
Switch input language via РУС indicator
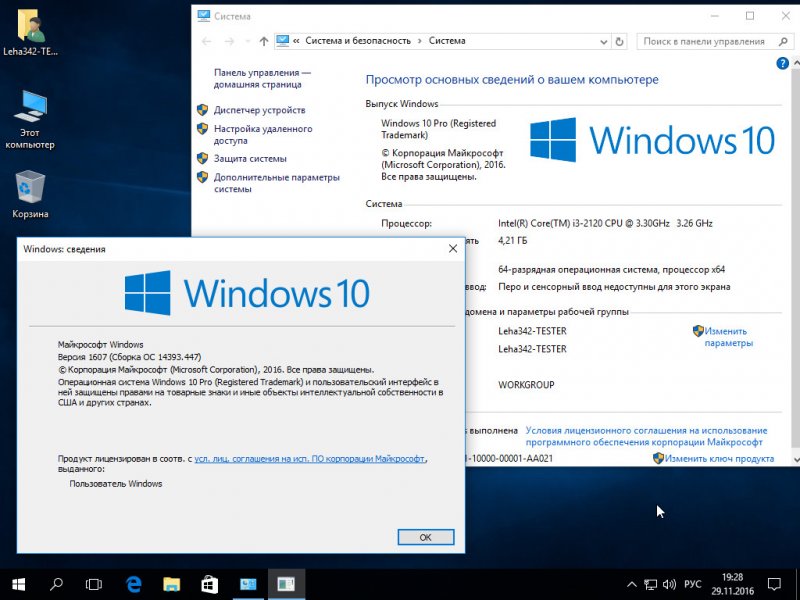[x=692, y=584]
